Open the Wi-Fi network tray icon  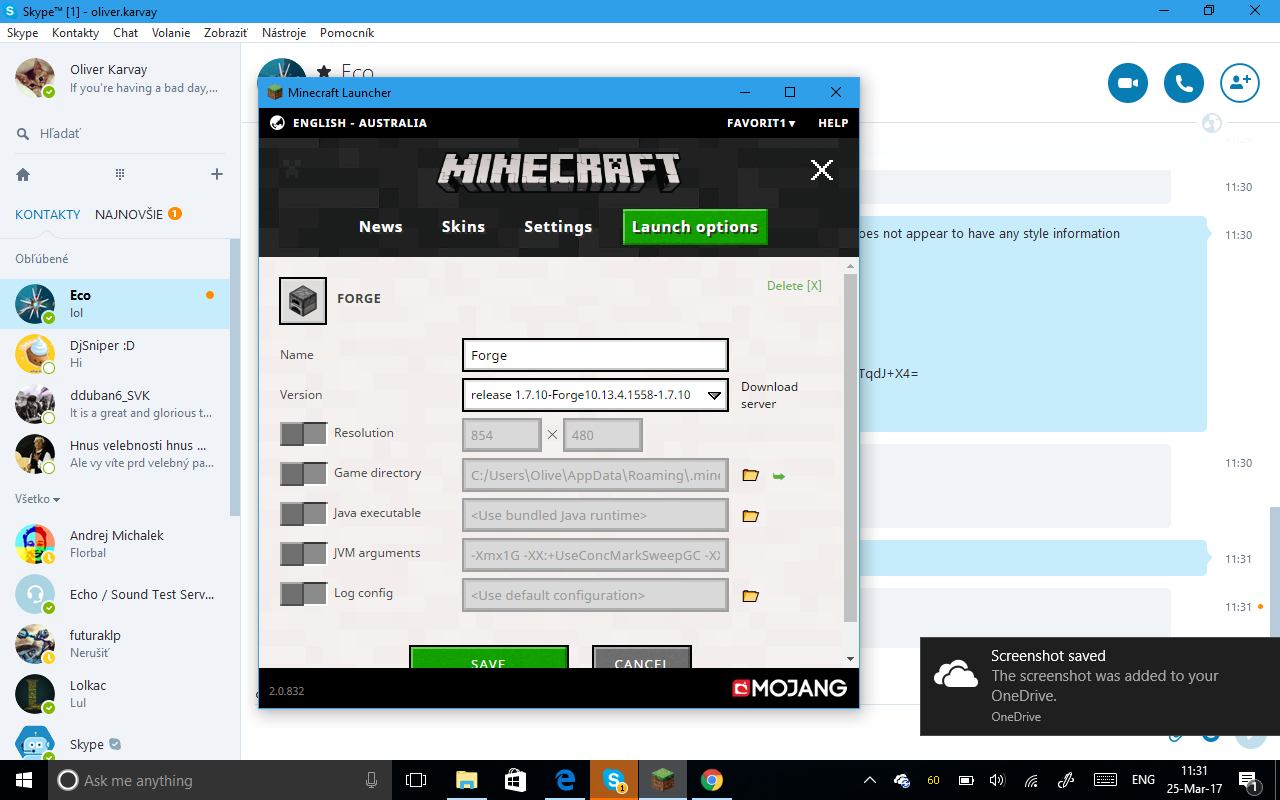pos(1031,780)
